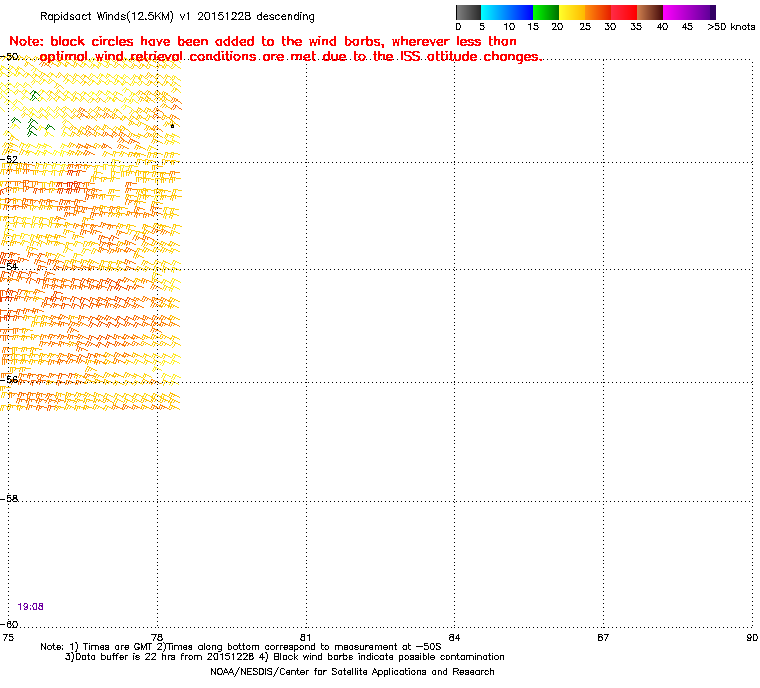
Task: Click the '84' longitude axis label
Action: tap(454, 637)
